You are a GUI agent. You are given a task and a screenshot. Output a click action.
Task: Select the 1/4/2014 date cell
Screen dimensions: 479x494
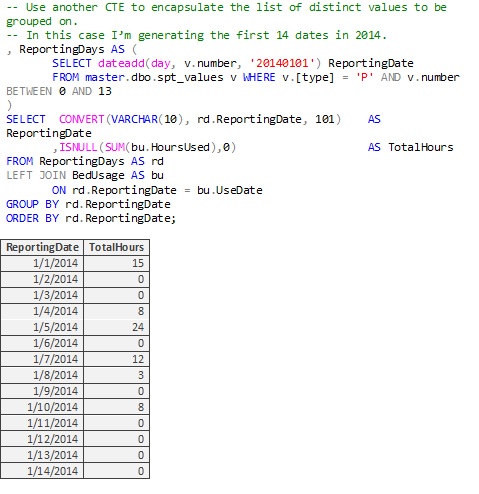(x=42, y=311)
